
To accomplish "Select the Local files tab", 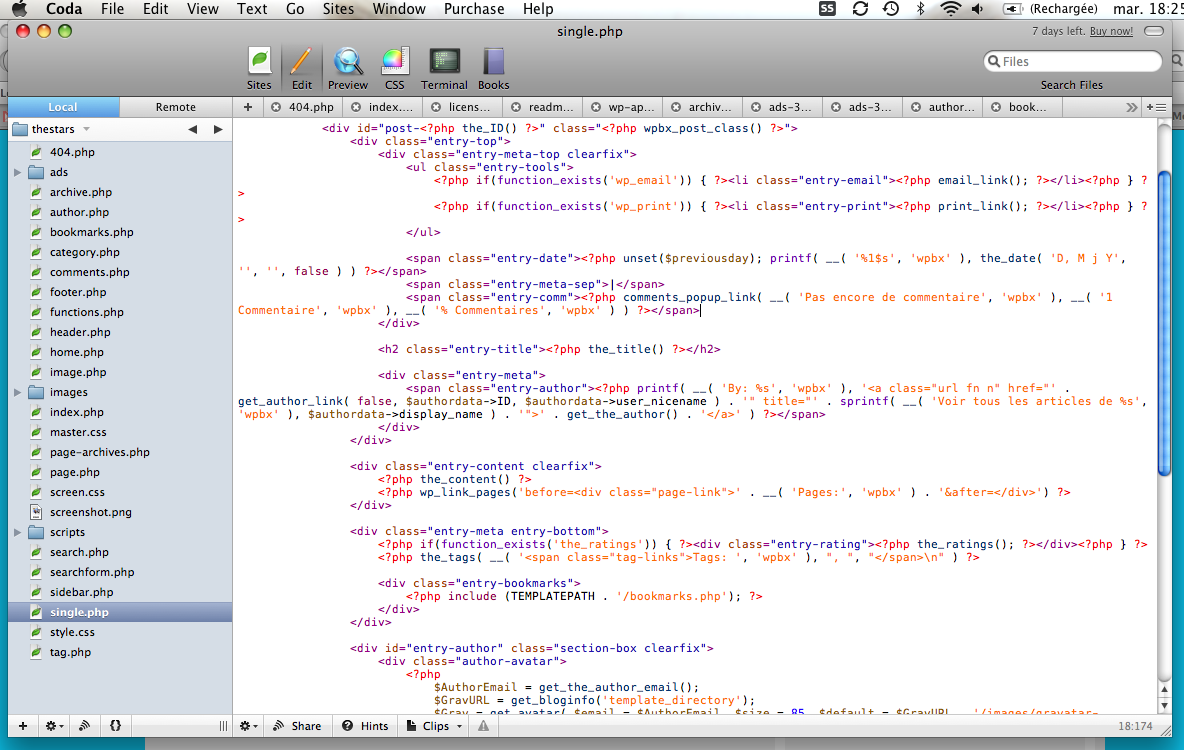I will tap(63, 107).
